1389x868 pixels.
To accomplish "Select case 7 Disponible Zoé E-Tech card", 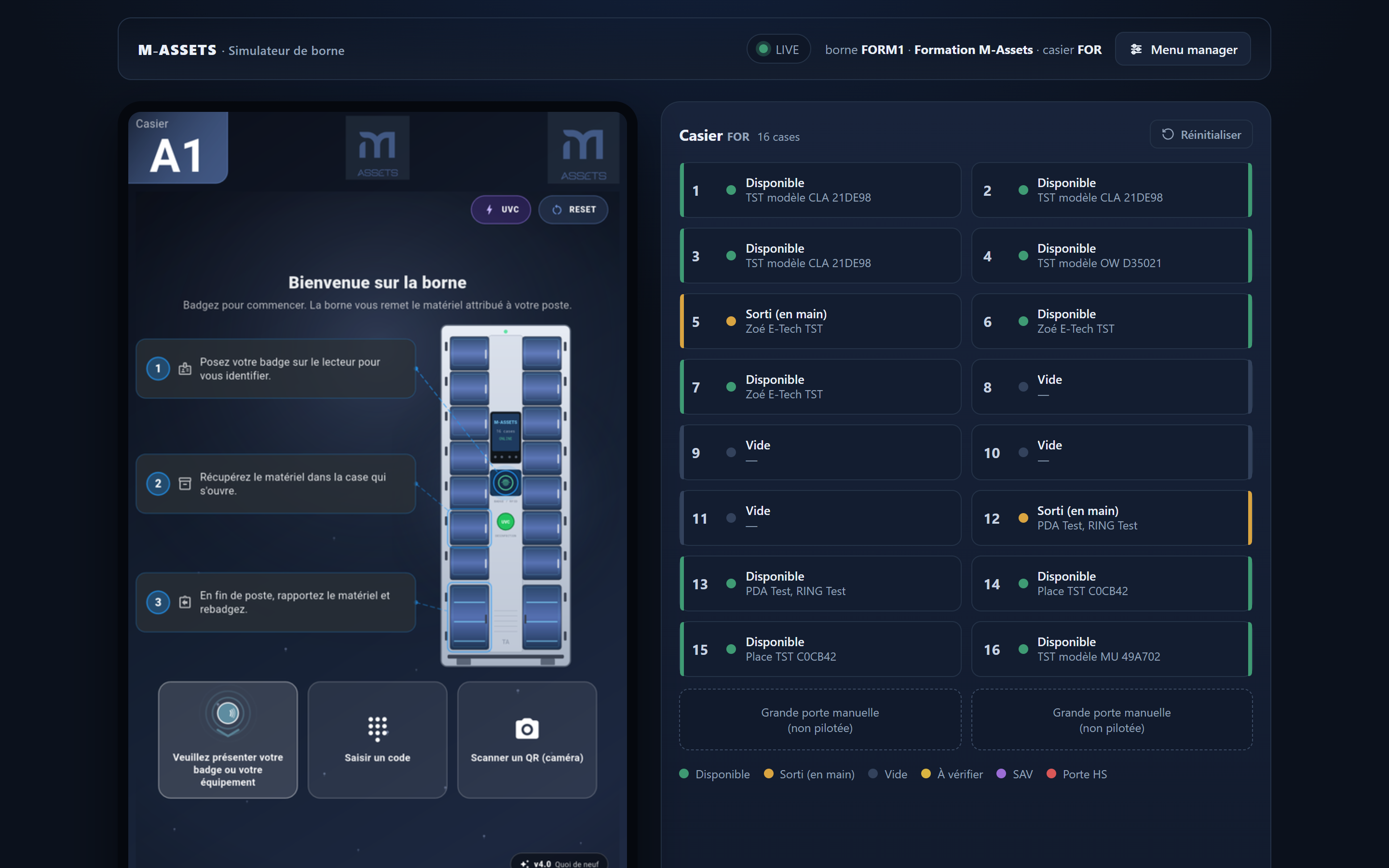I will (819, 387).
